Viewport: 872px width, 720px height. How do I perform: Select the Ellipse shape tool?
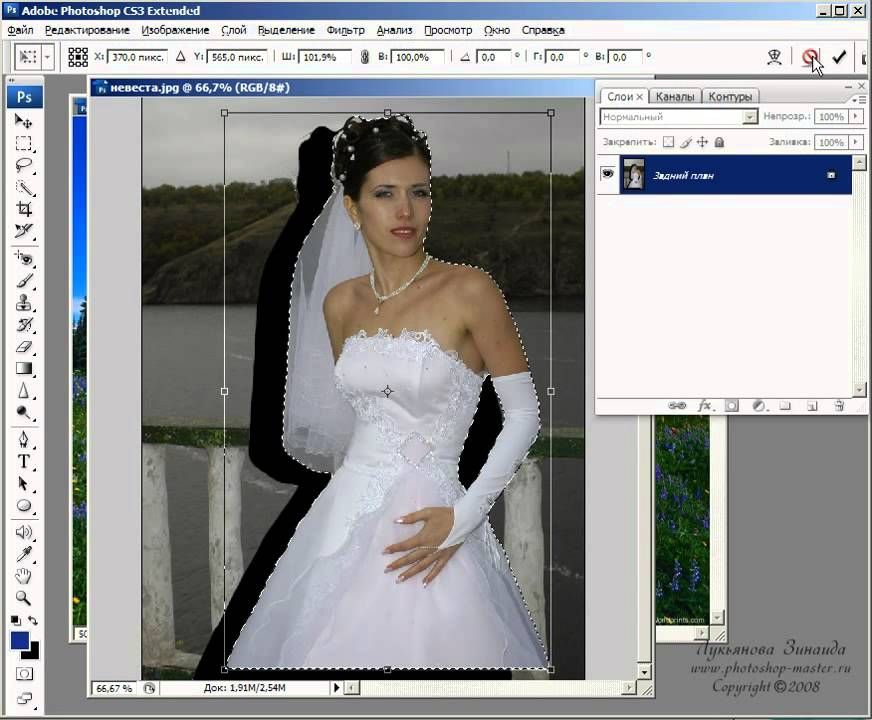click(23, 505)
